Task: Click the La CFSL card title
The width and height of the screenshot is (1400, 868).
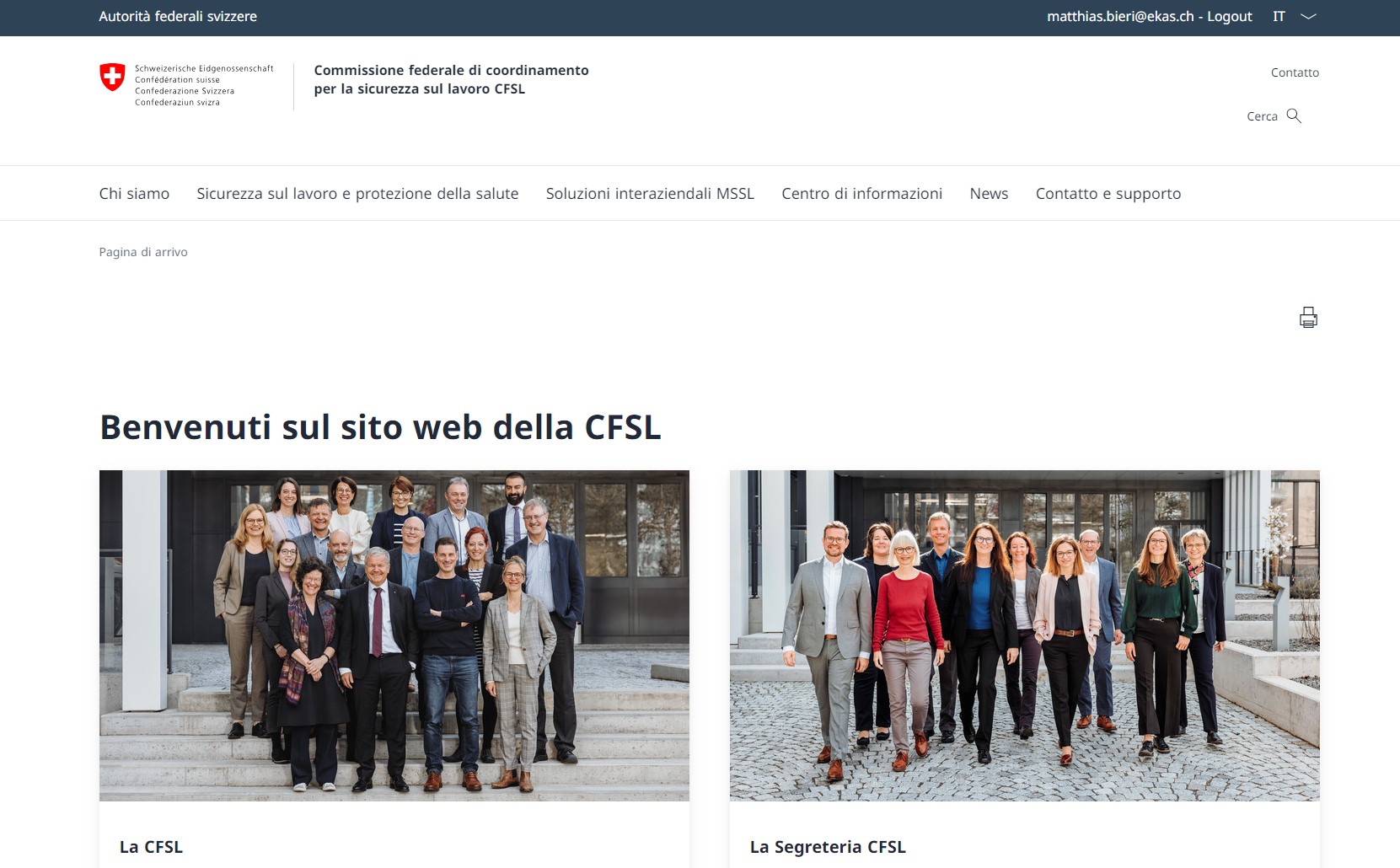Action: click(x=151, y=847)
